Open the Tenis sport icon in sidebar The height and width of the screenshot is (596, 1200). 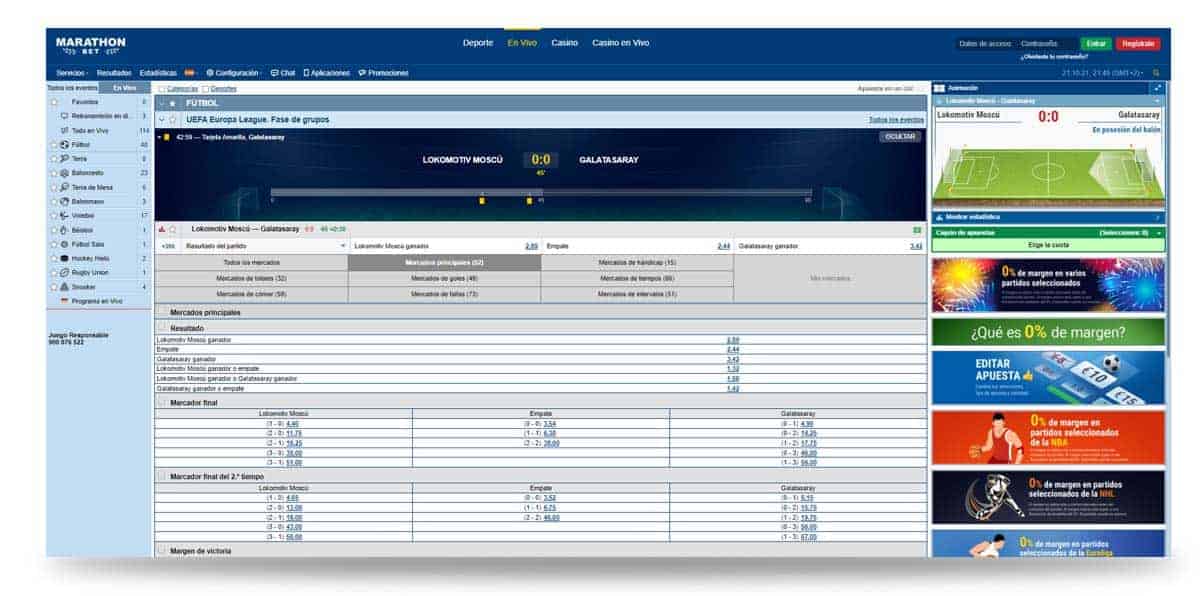click(65, 159)
